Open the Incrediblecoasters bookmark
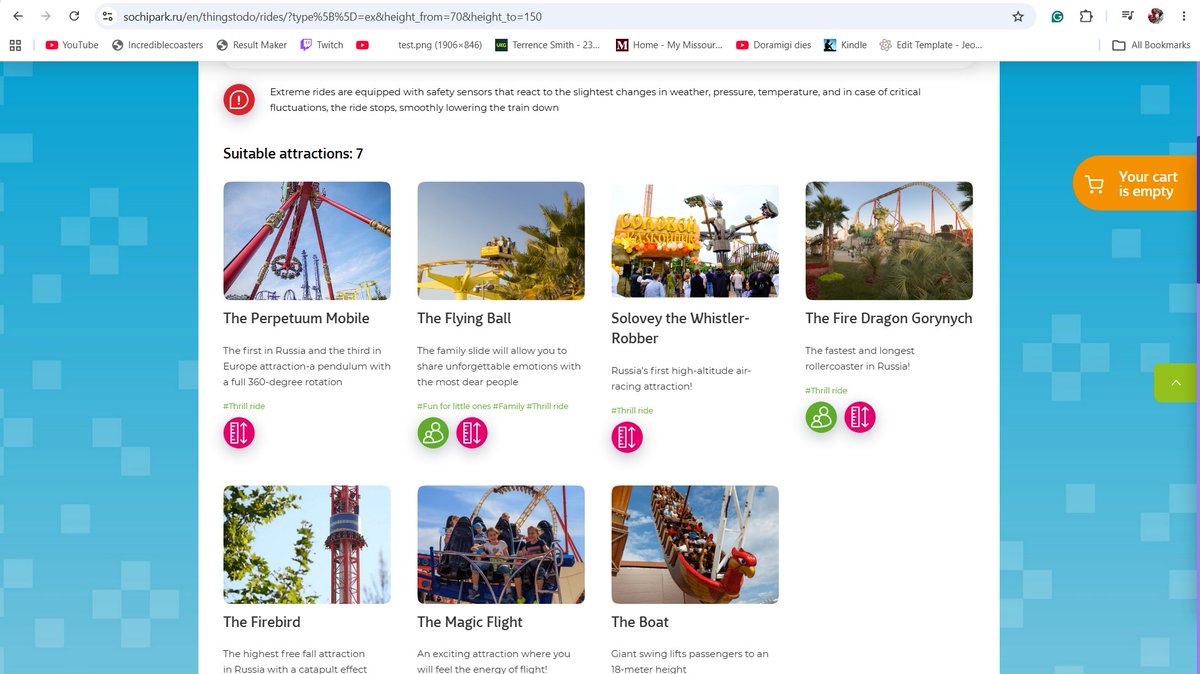The image size is (1200, 674). tap(157, 45)
